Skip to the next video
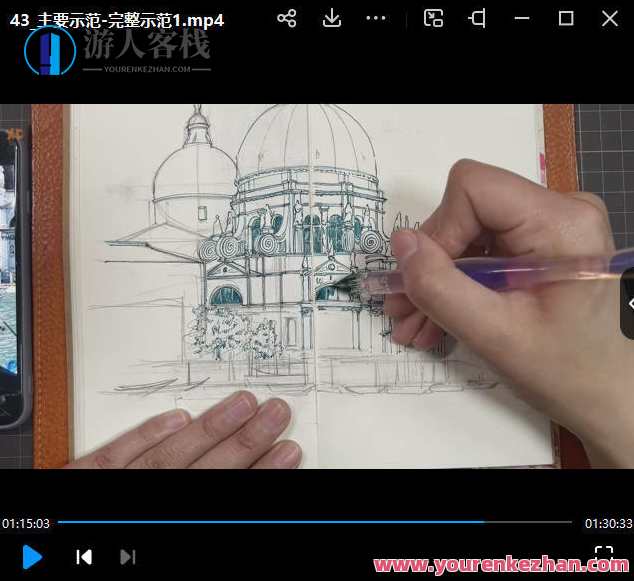This screenshot has width=634, height=581. click(x=127, y=557)
